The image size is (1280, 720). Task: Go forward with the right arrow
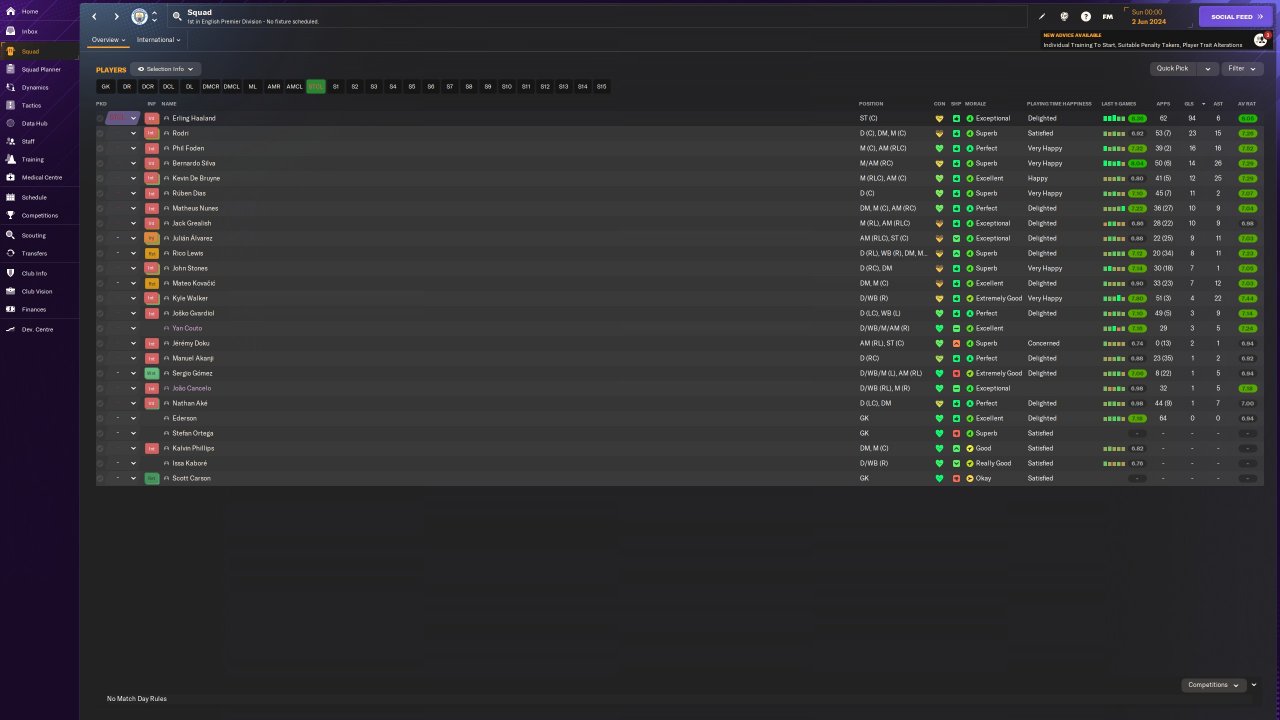(116, 17)
